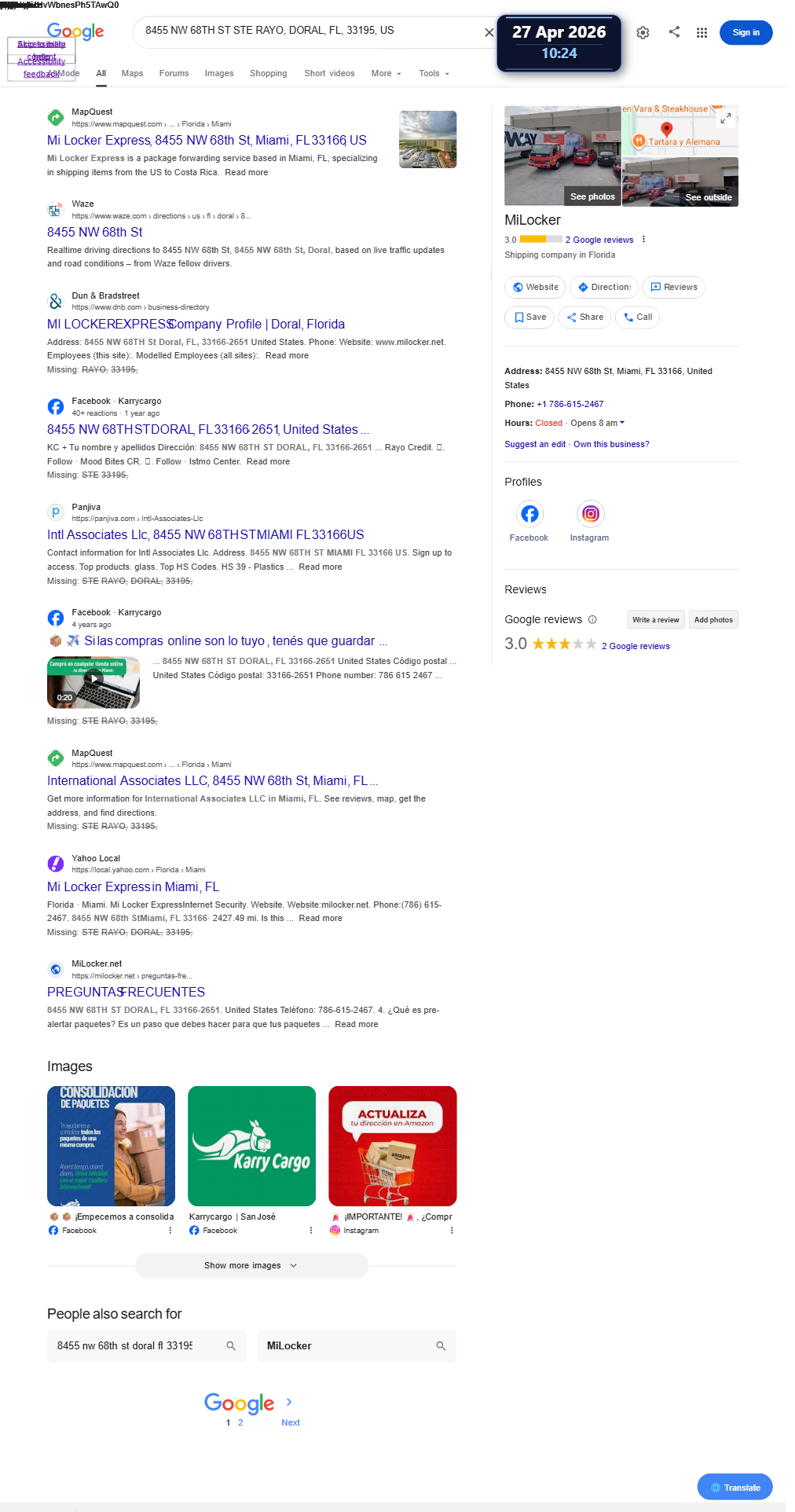Switch to the Forums tab

click(x=174, y=73)
